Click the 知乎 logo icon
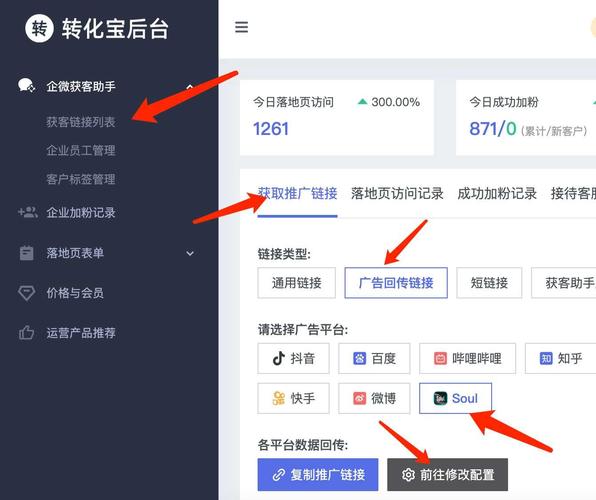 pyautogui.click(x=546, y=358)
